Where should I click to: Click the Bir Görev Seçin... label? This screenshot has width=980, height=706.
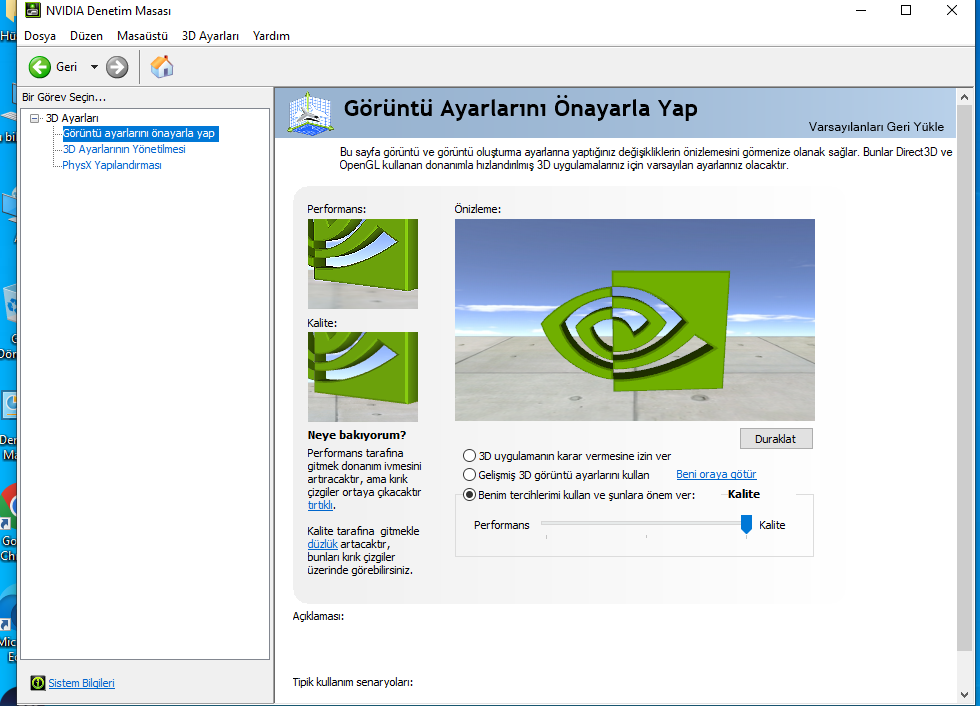coord(64,97)
